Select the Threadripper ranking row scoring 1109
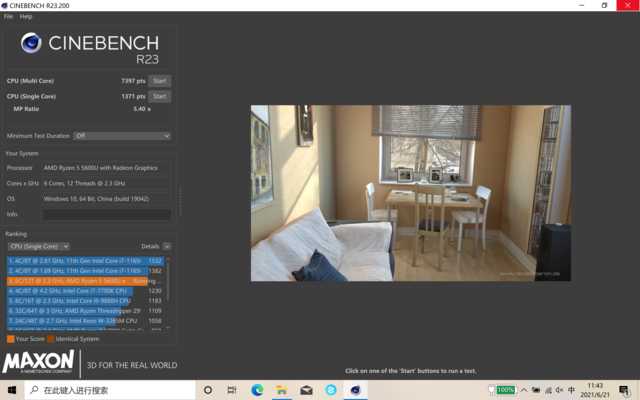 pos(86,311)
